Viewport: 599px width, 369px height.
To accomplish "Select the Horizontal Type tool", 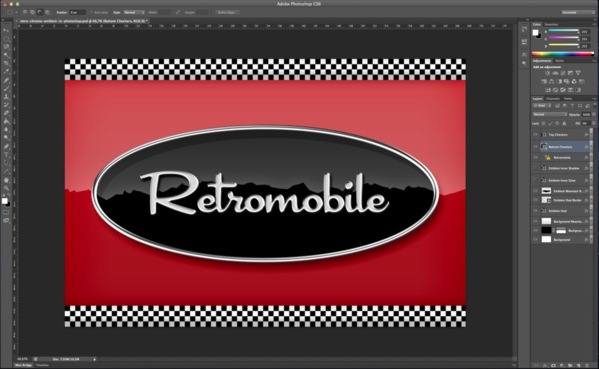I will [x=6, y=155].
